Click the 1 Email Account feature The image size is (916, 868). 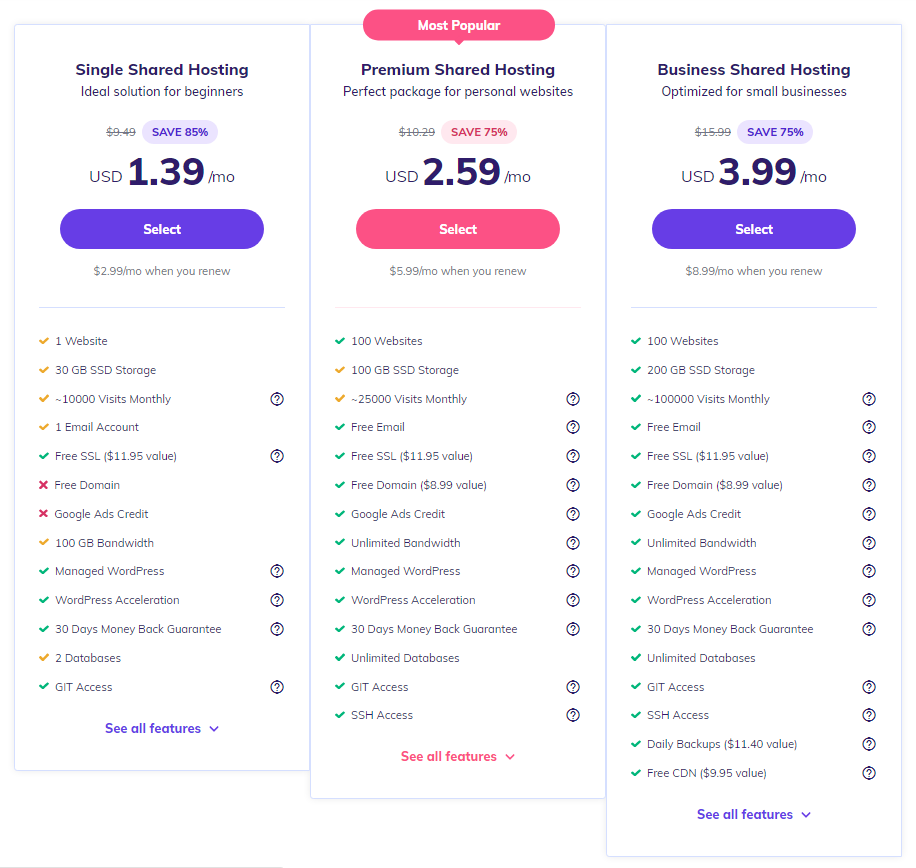89,427
